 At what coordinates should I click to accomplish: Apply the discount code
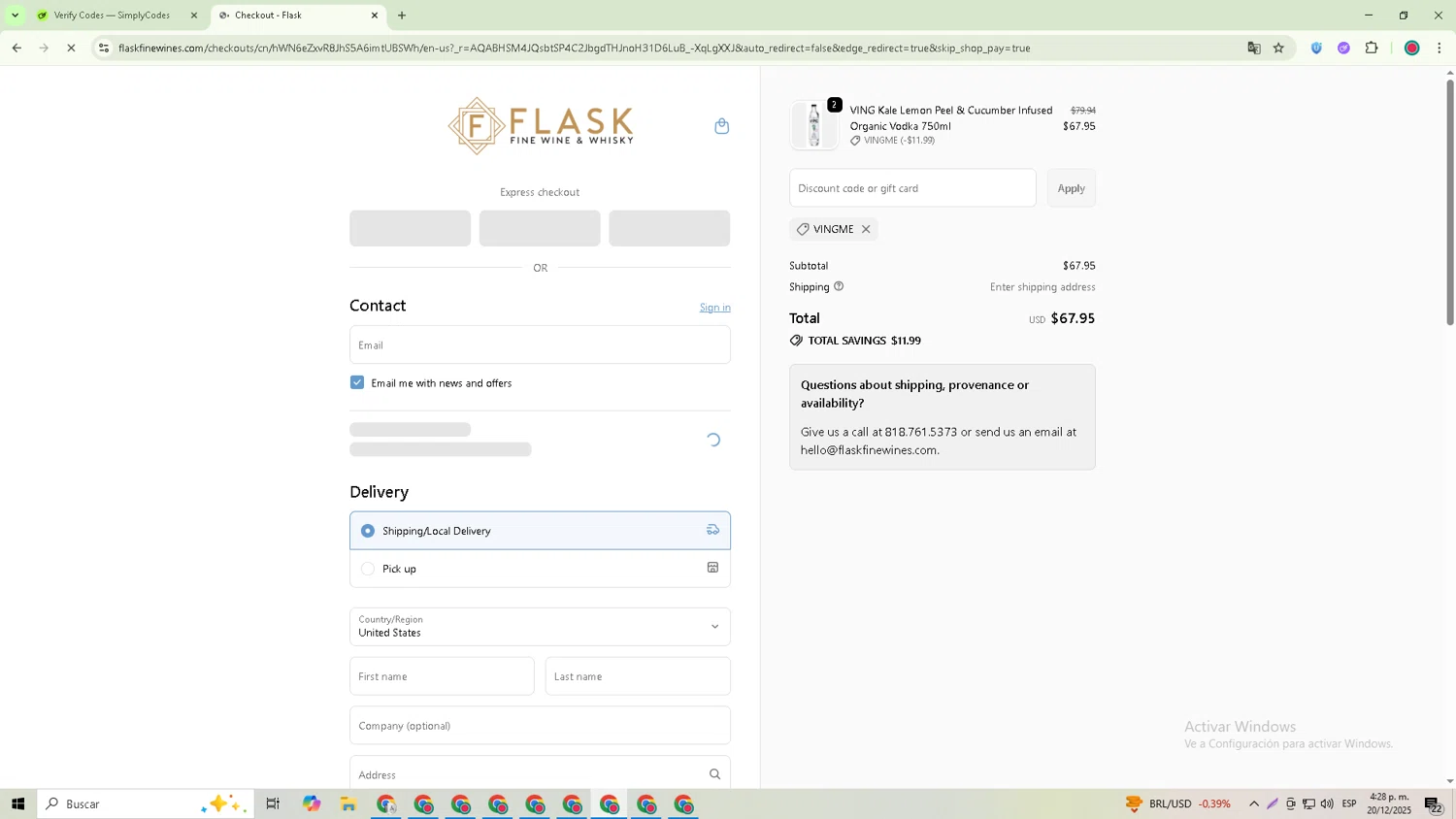pyautogui.click(x=1071, y=188)
